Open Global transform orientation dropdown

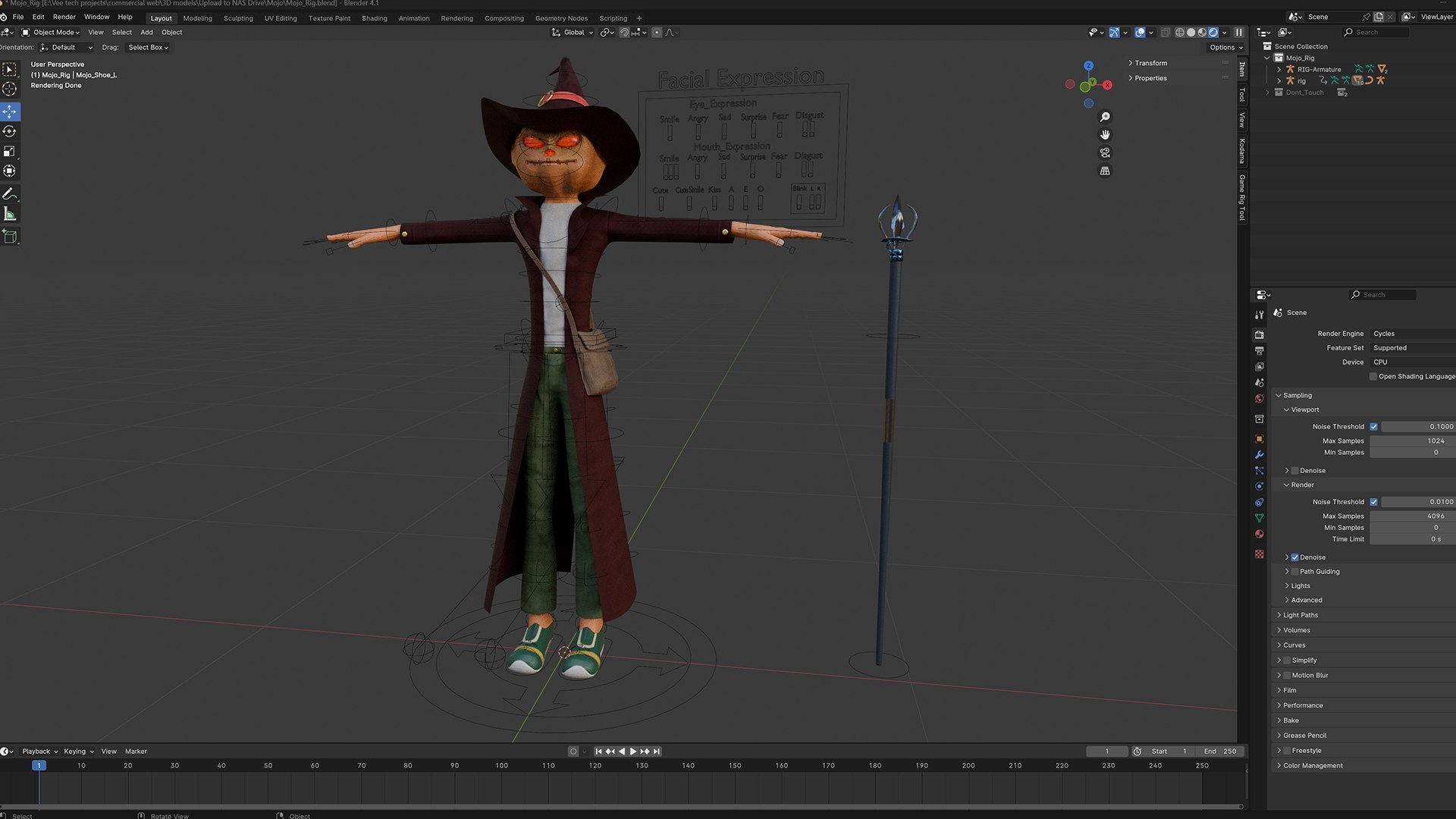pos(573,33)
